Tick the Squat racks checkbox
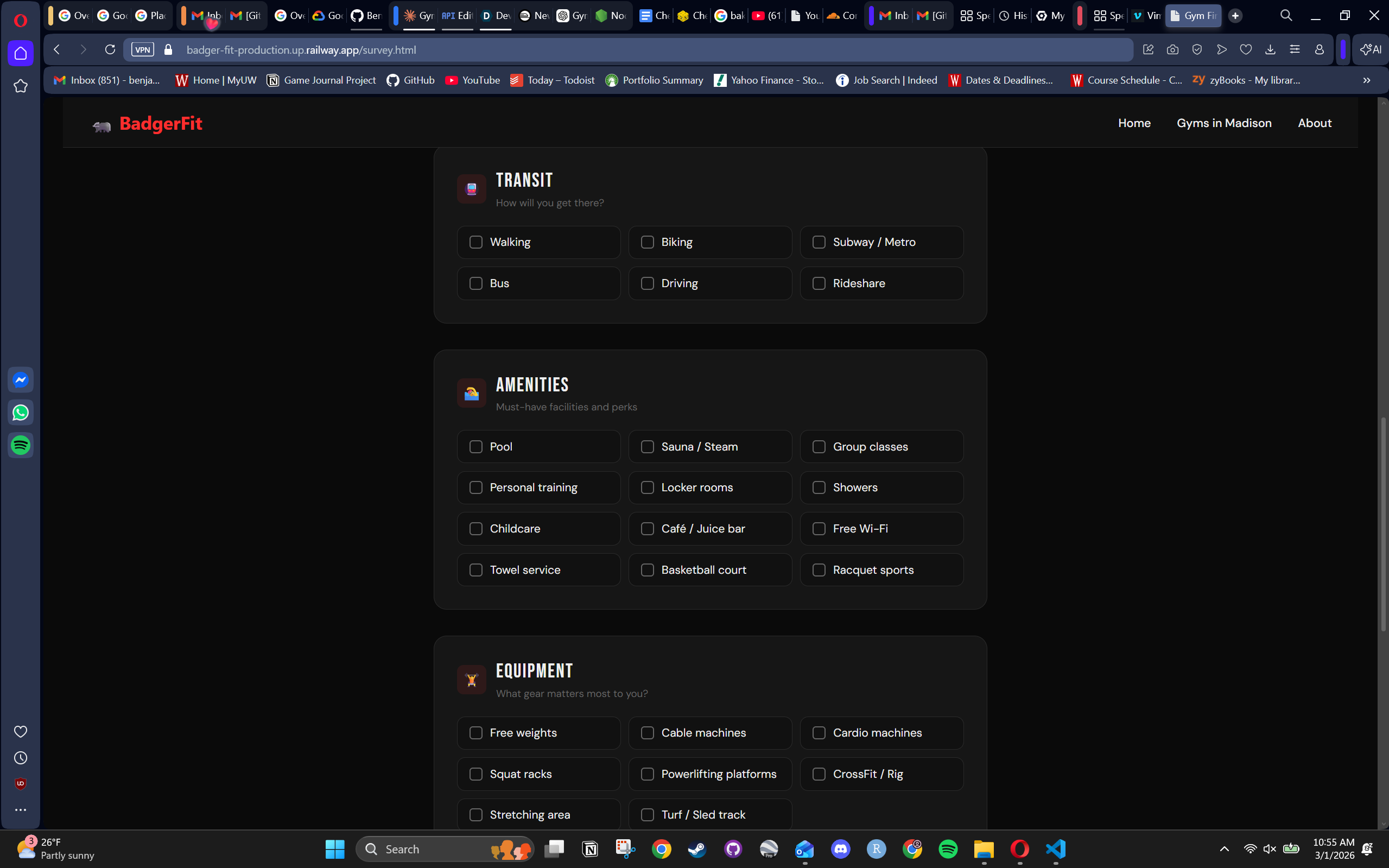Screen dimensions: 1389x868 (x=476, y=774)
